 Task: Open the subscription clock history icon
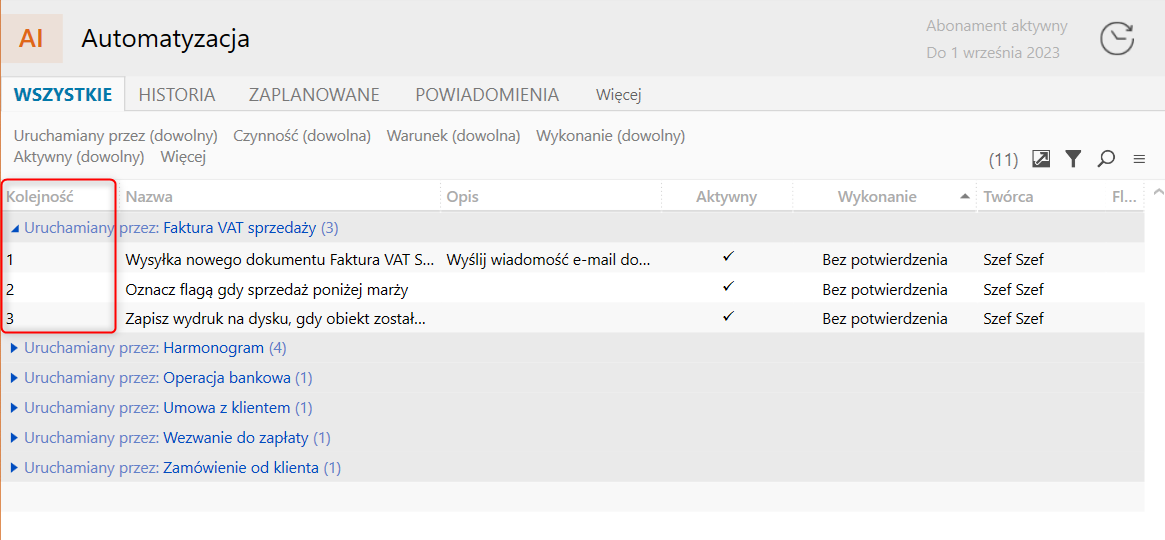[1117, 39]
